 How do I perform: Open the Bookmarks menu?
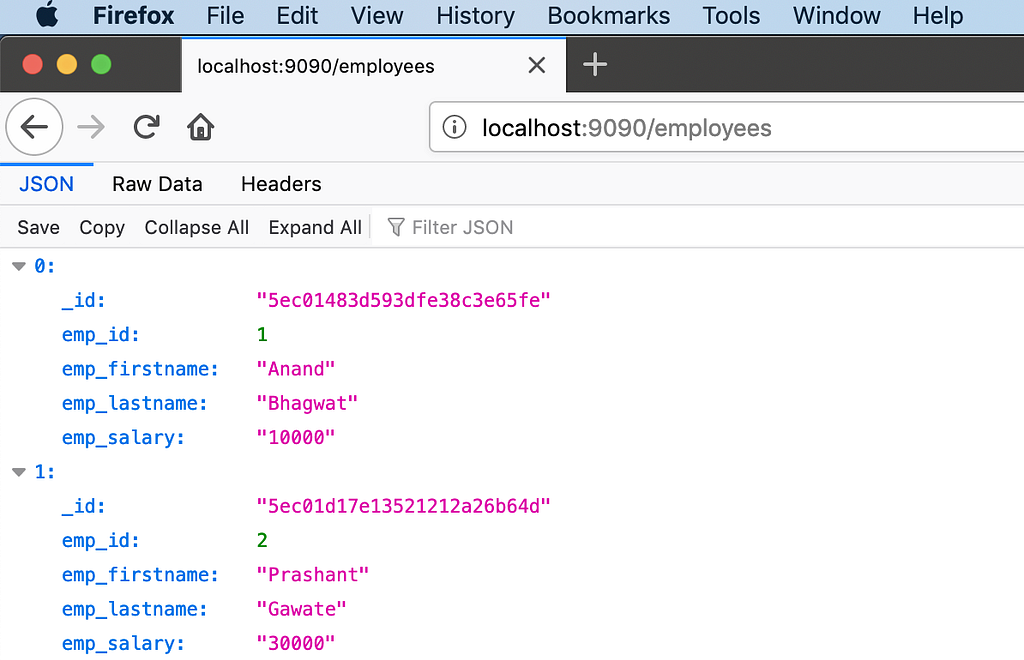[x=609, y=16]
